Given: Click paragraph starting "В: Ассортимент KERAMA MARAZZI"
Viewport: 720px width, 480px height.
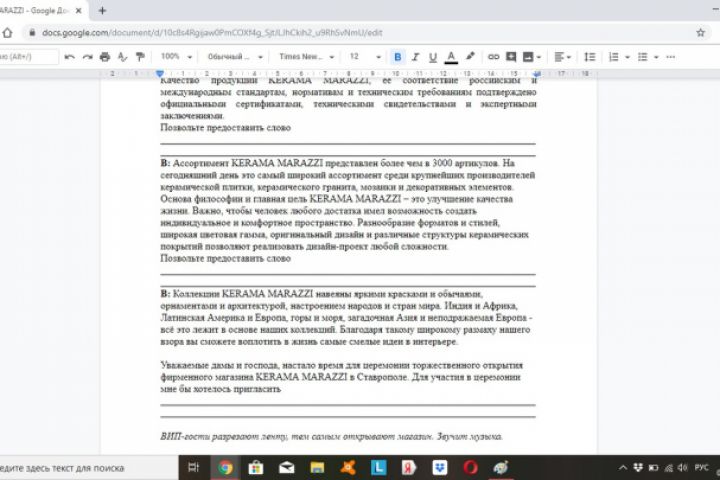Looking at the screenshot, I should coord(348,205).
